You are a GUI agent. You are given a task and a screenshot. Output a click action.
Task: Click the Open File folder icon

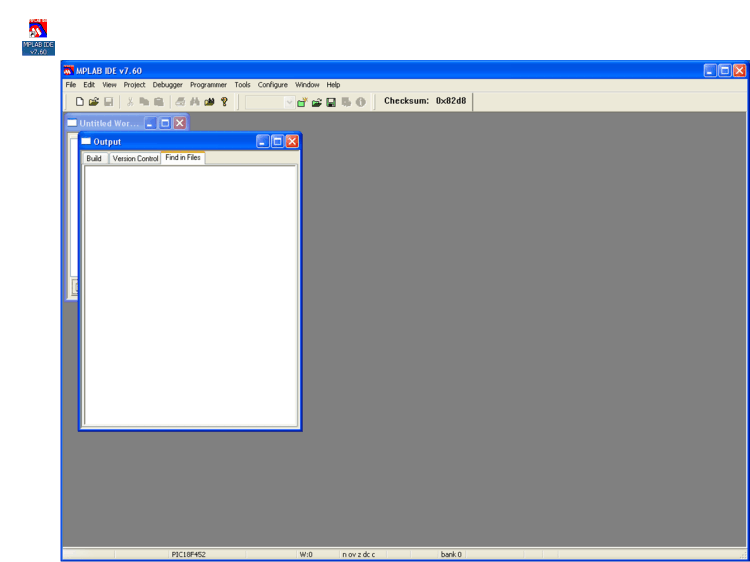[x=94, y=101]
